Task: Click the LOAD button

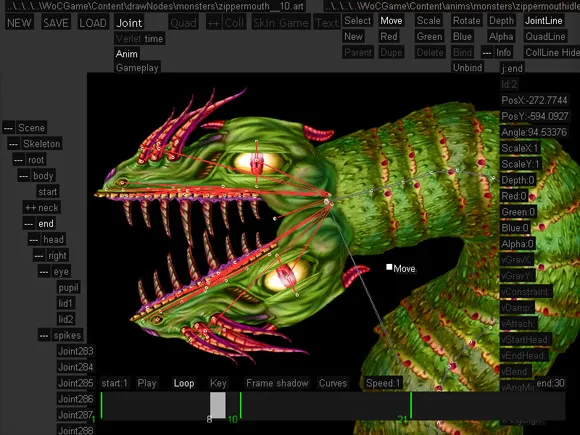Action: pyautogui.click(x=93, y=23)
